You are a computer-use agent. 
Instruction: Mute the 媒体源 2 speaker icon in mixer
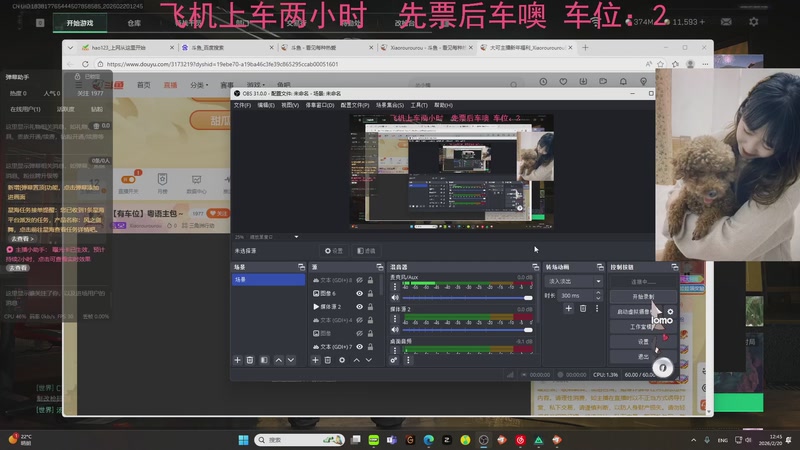click(395, 330)
